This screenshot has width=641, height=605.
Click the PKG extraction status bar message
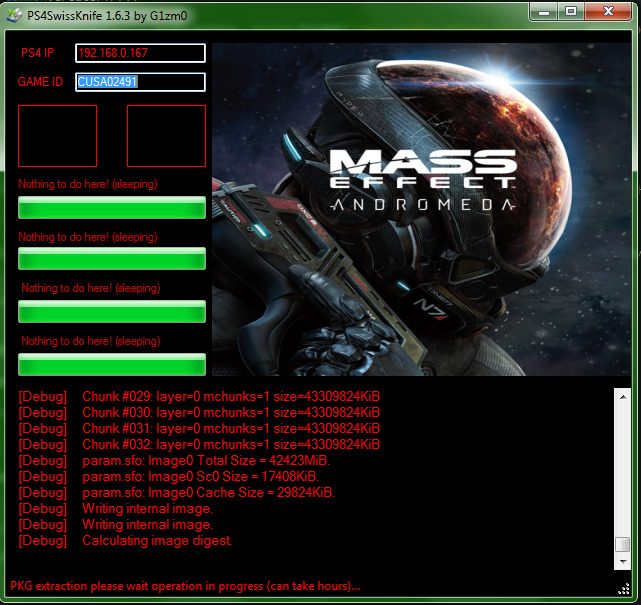pos(185,586)
